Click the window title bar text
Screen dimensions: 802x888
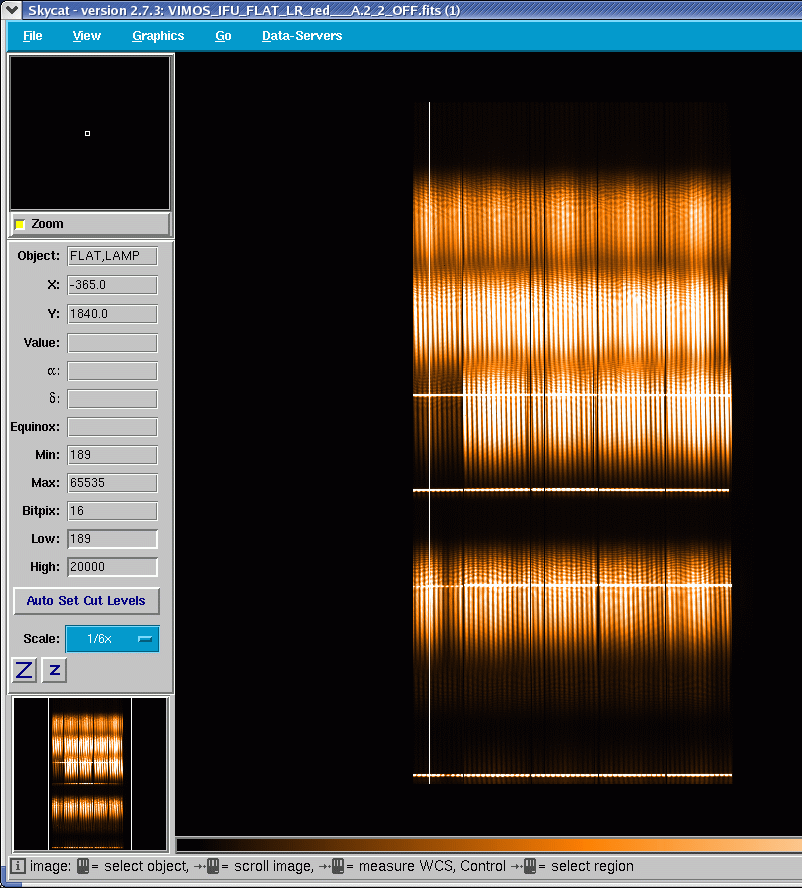tap(244, 10)
